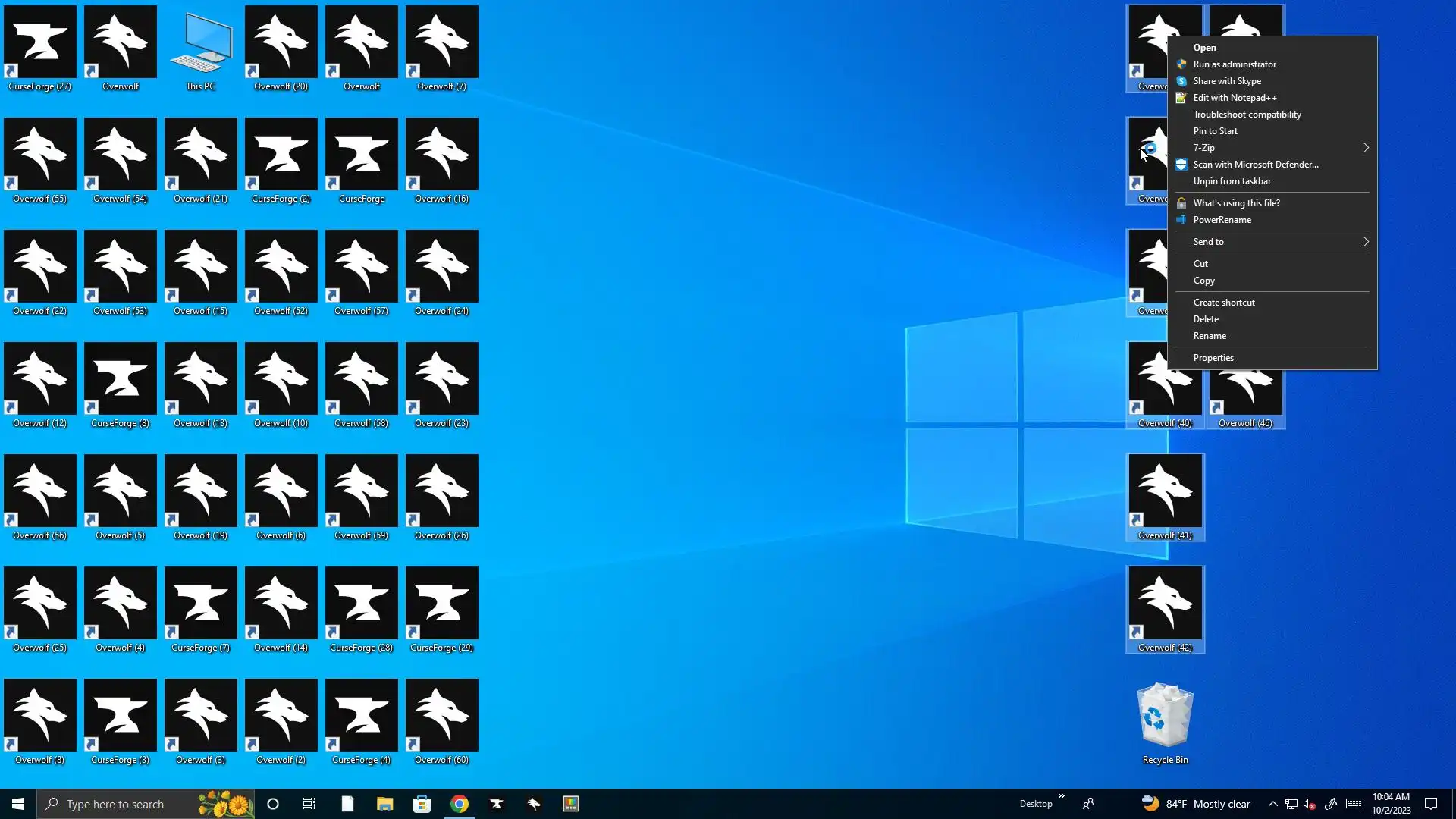Select Properties in the context menu
Image resolution: width=1456 pixels, height=819 pixels.
(x=1213, y=358)
